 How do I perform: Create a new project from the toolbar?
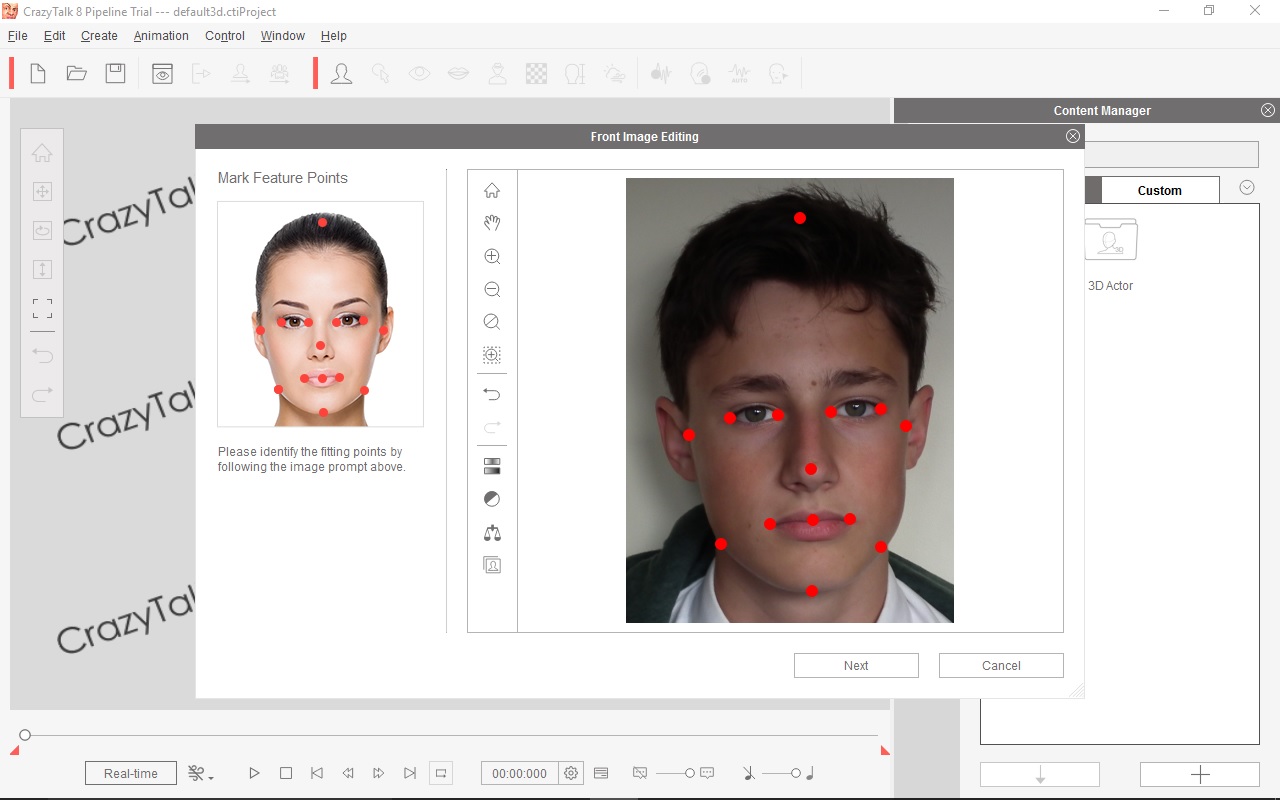point(38,73)
